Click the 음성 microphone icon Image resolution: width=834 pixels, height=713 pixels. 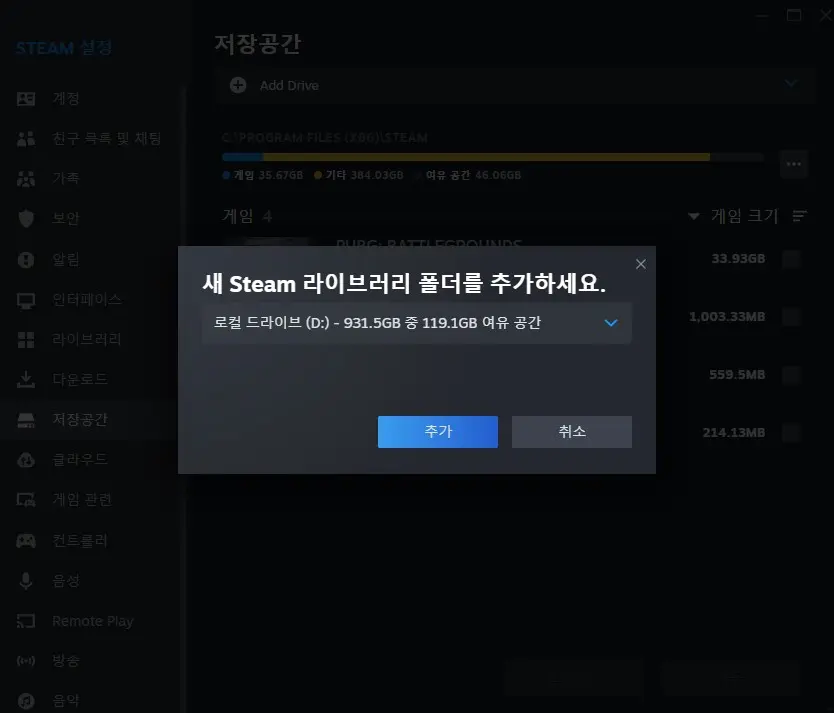28,580
